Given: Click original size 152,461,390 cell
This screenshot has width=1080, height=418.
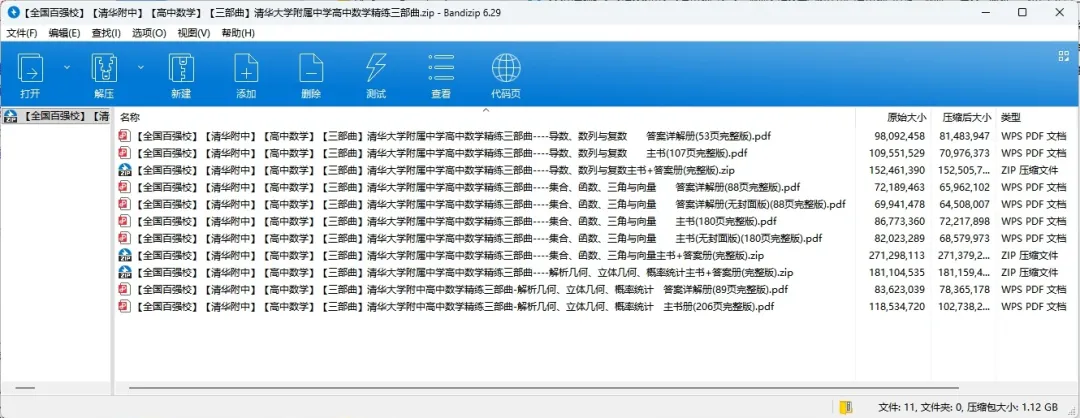Looking at the screenshot, I should pyautogui.click(x=897, y=169).
